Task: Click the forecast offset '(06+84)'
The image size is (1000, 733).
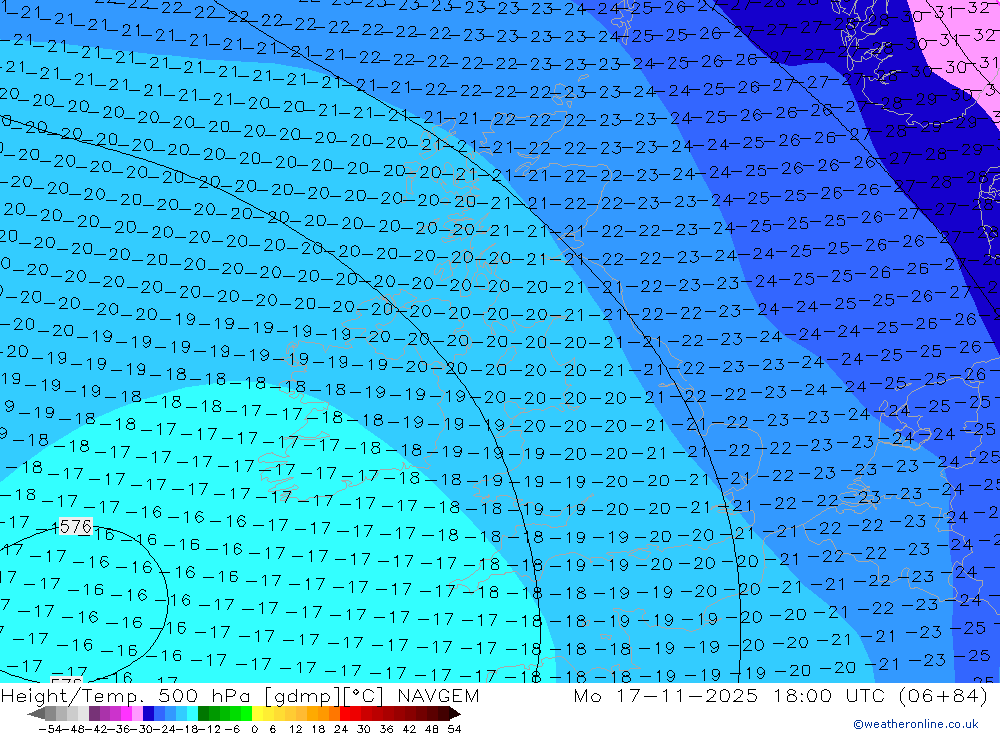Action: click(943, 695)
